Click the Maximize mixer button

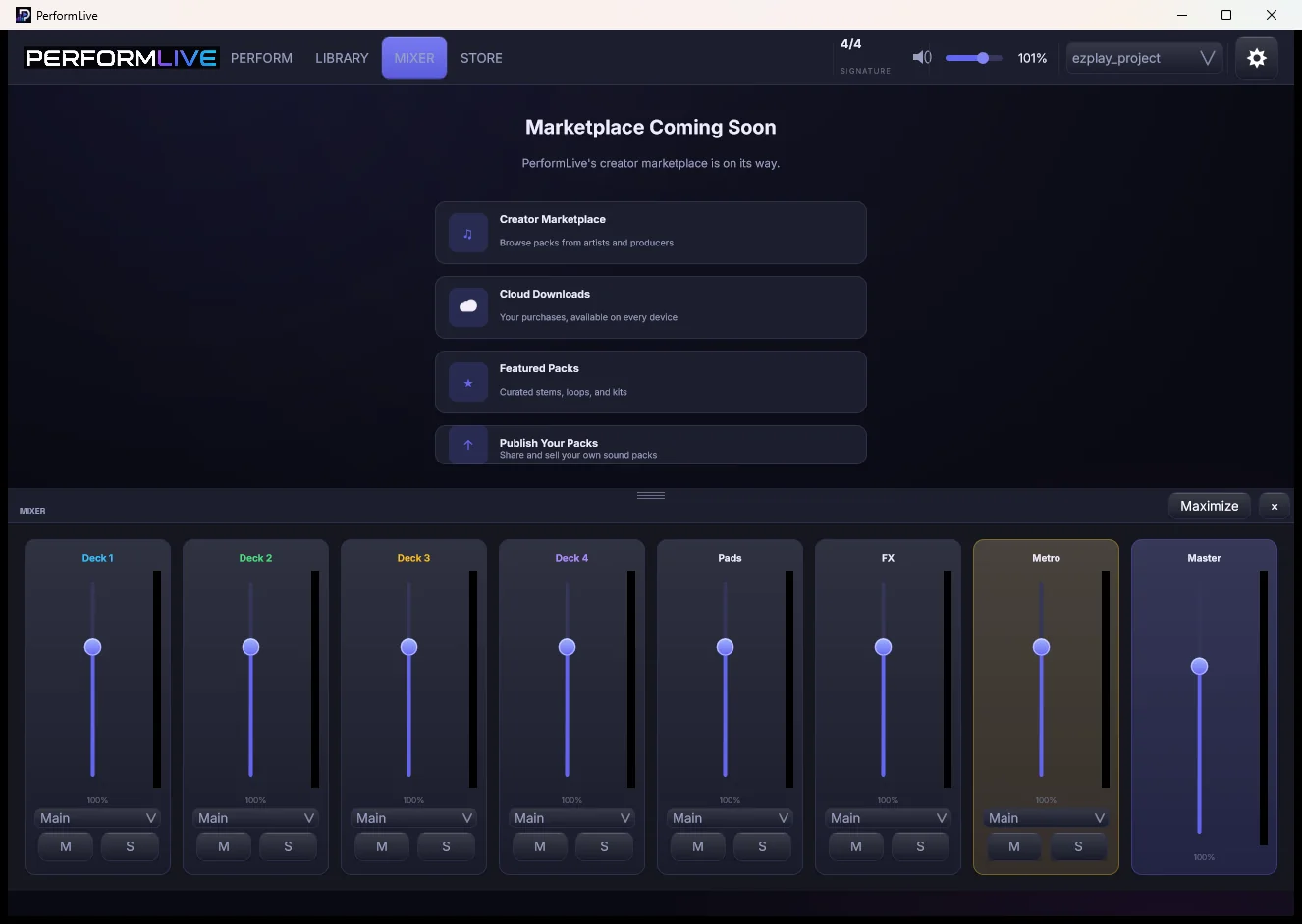pos(1210,506)
